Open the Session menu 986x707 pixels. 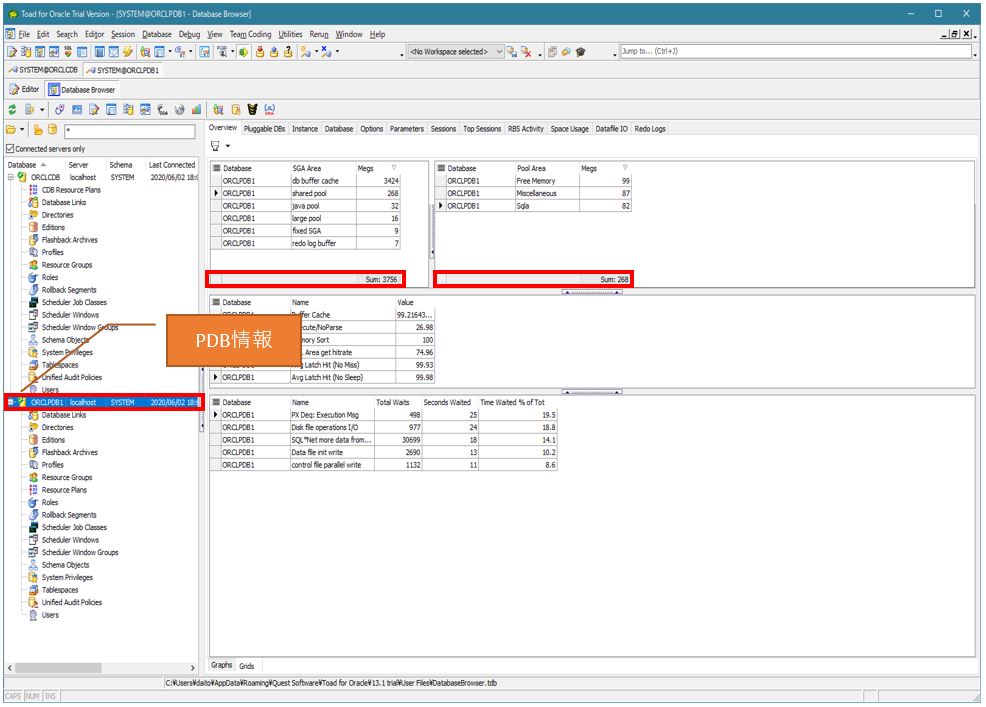[x=123, y=34]
